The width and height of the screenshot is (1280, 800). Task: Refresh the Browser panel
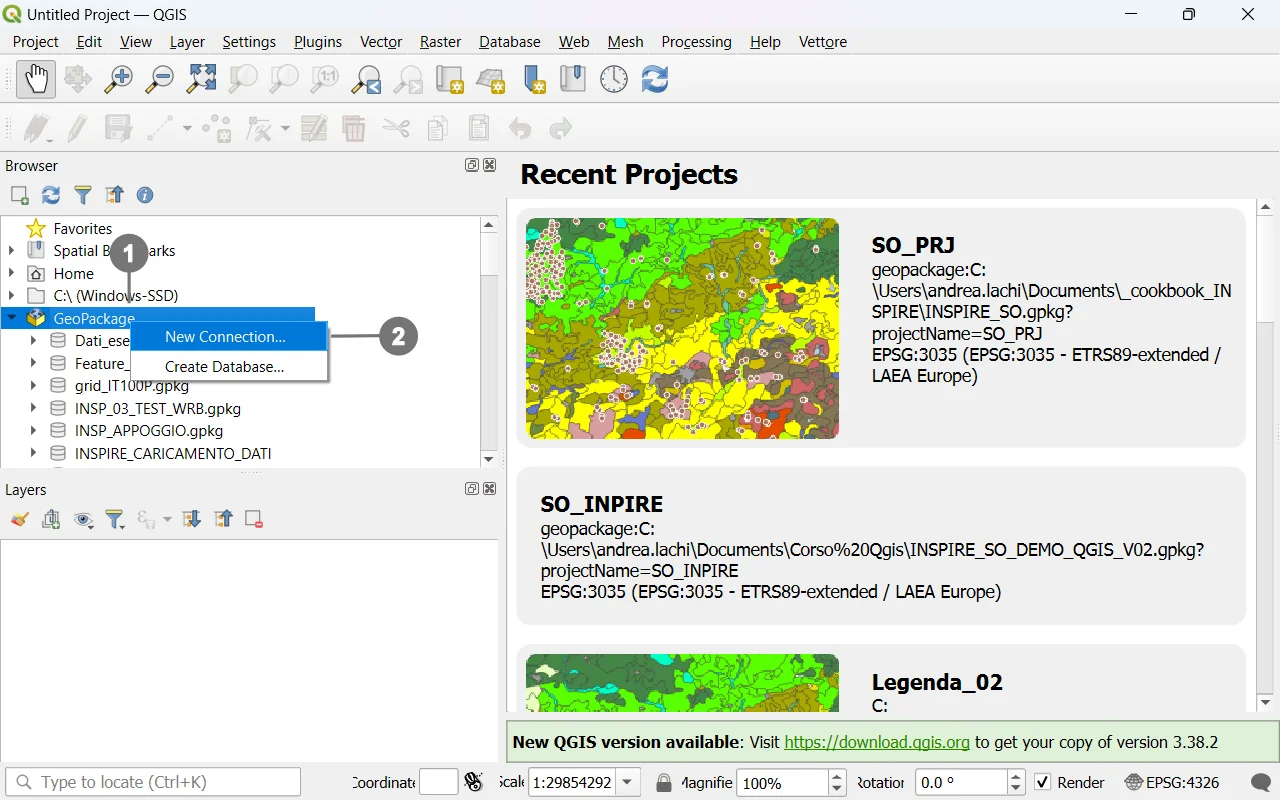point(51,195)
